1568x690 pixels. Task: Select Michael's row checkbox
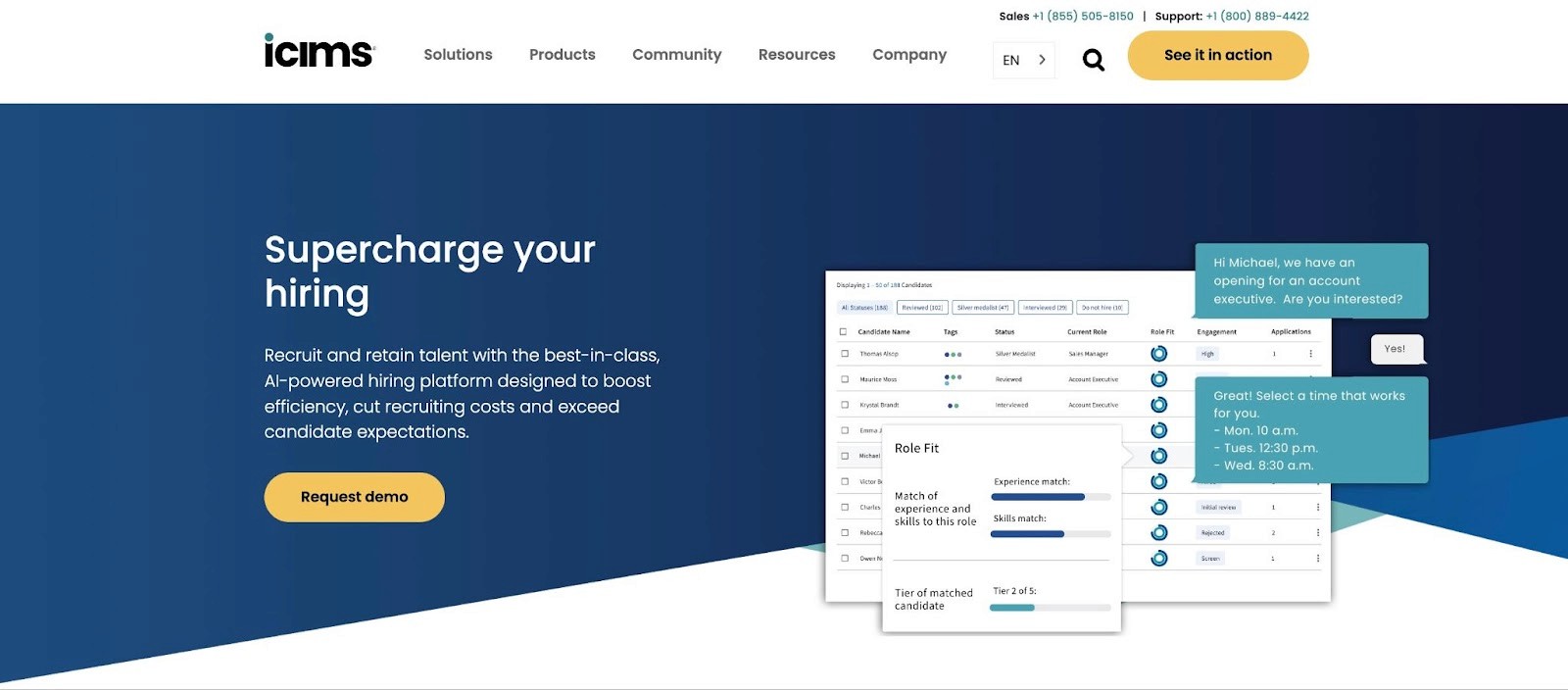[x=845, y=456]
